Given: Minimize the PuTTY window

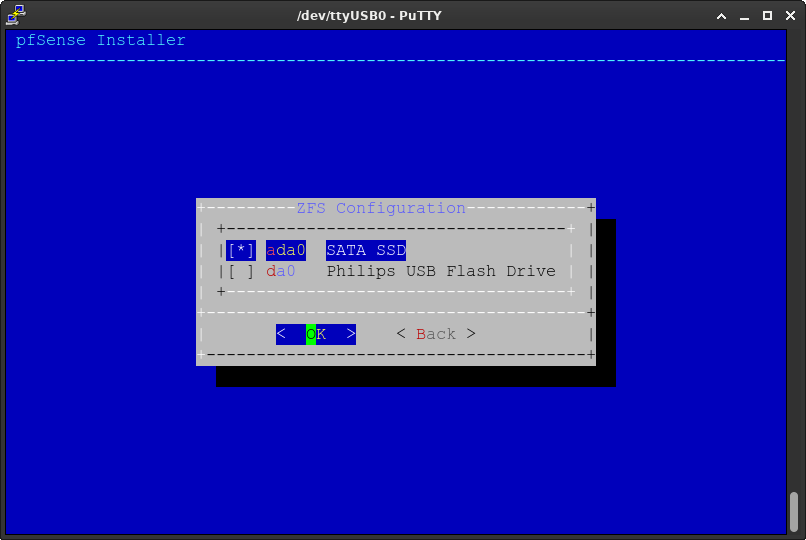Looking at the screenshot, I should click(744, 16).
